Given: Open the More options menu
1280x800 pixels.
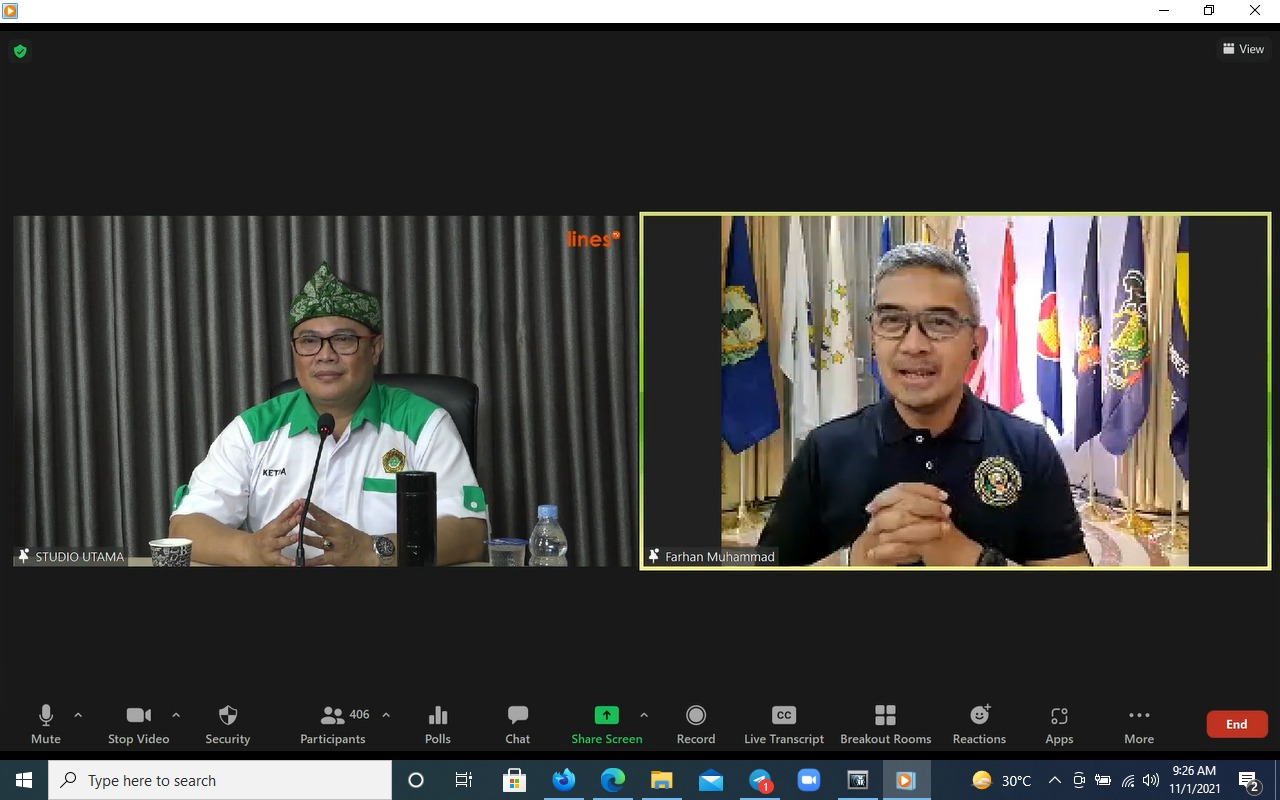Looking at the screenshot, I should click(1139, 725).
